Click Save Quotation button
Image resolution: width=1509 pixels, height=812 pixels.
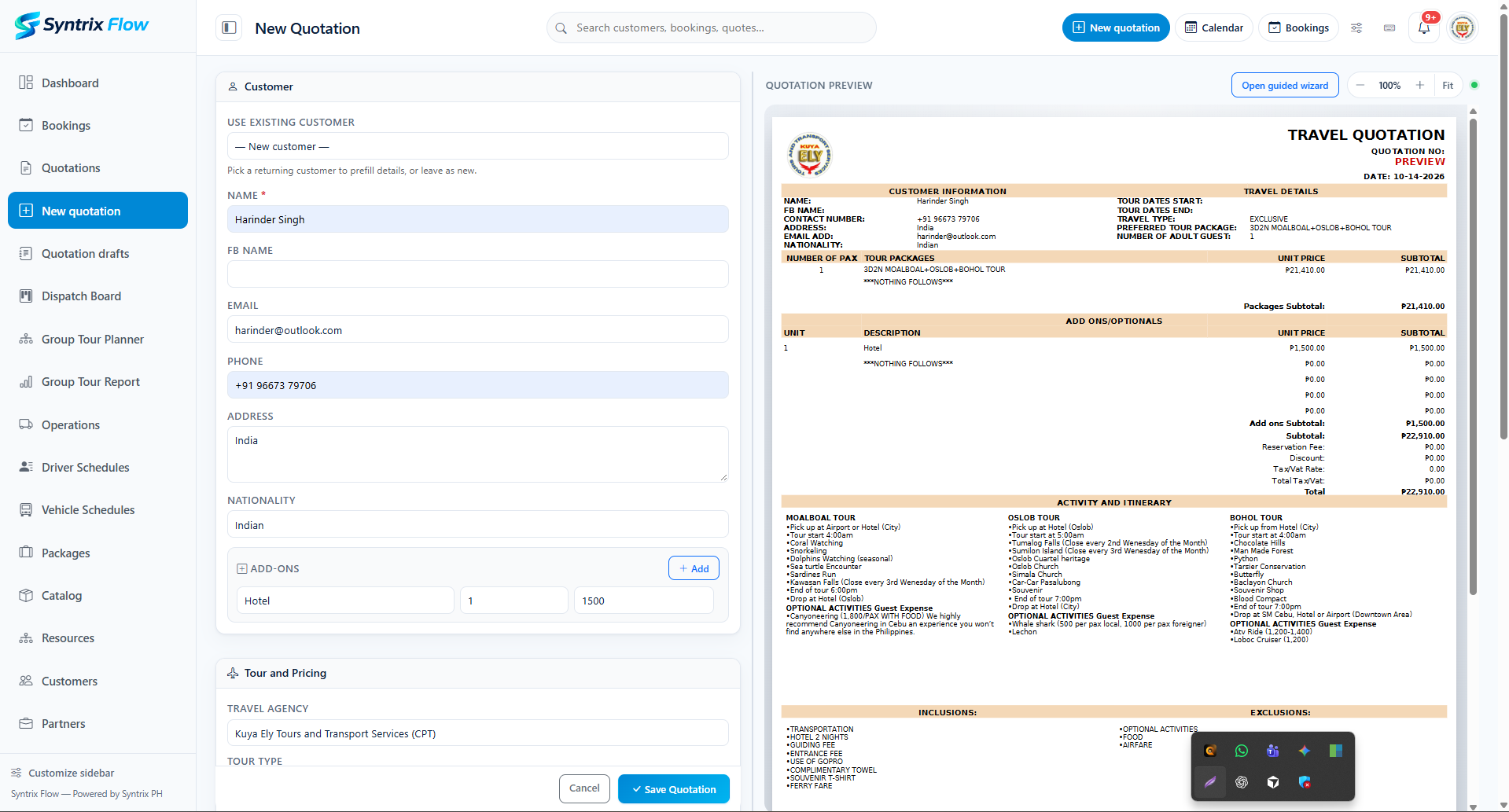tap(673, 789)
